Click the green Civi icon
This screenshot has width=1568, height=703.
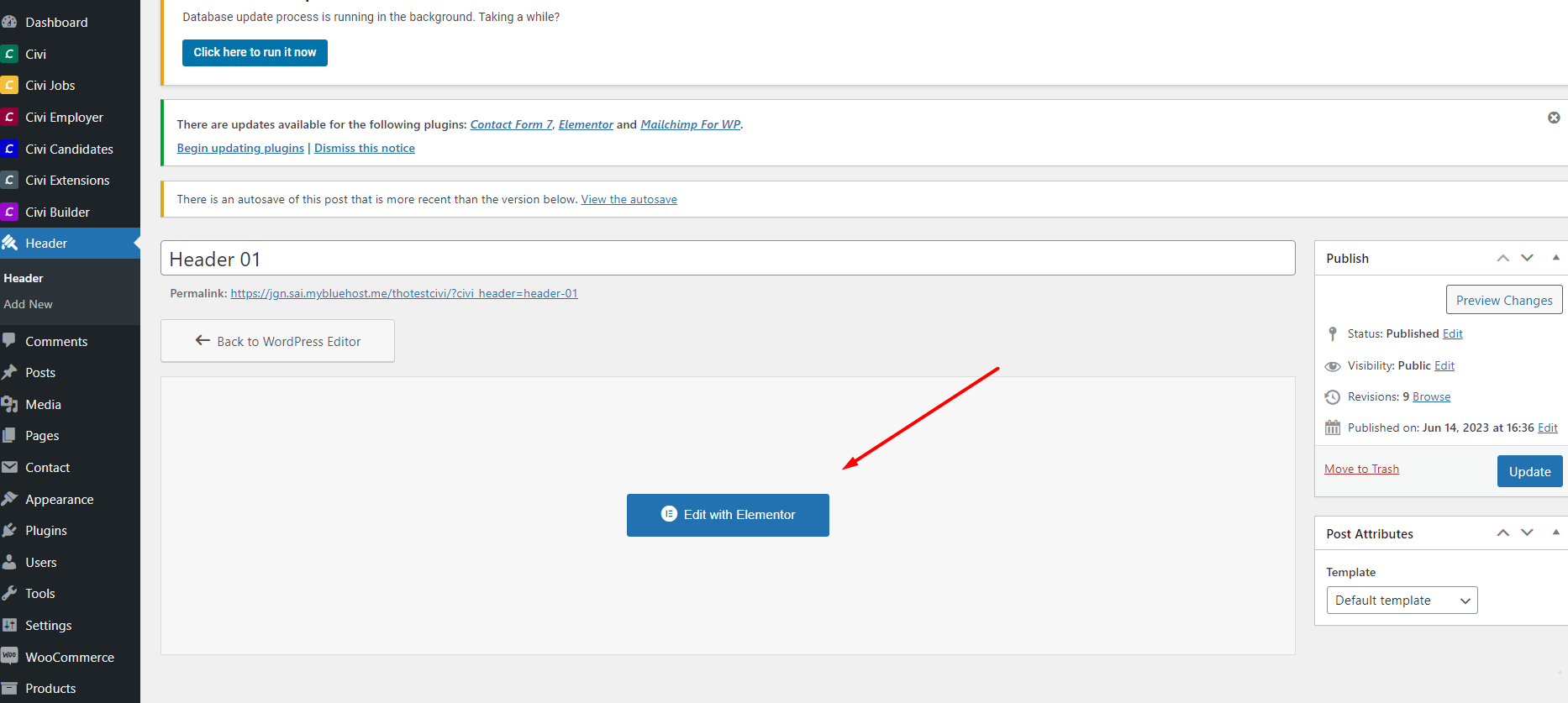pyautogui.click(x=9, y=54)
